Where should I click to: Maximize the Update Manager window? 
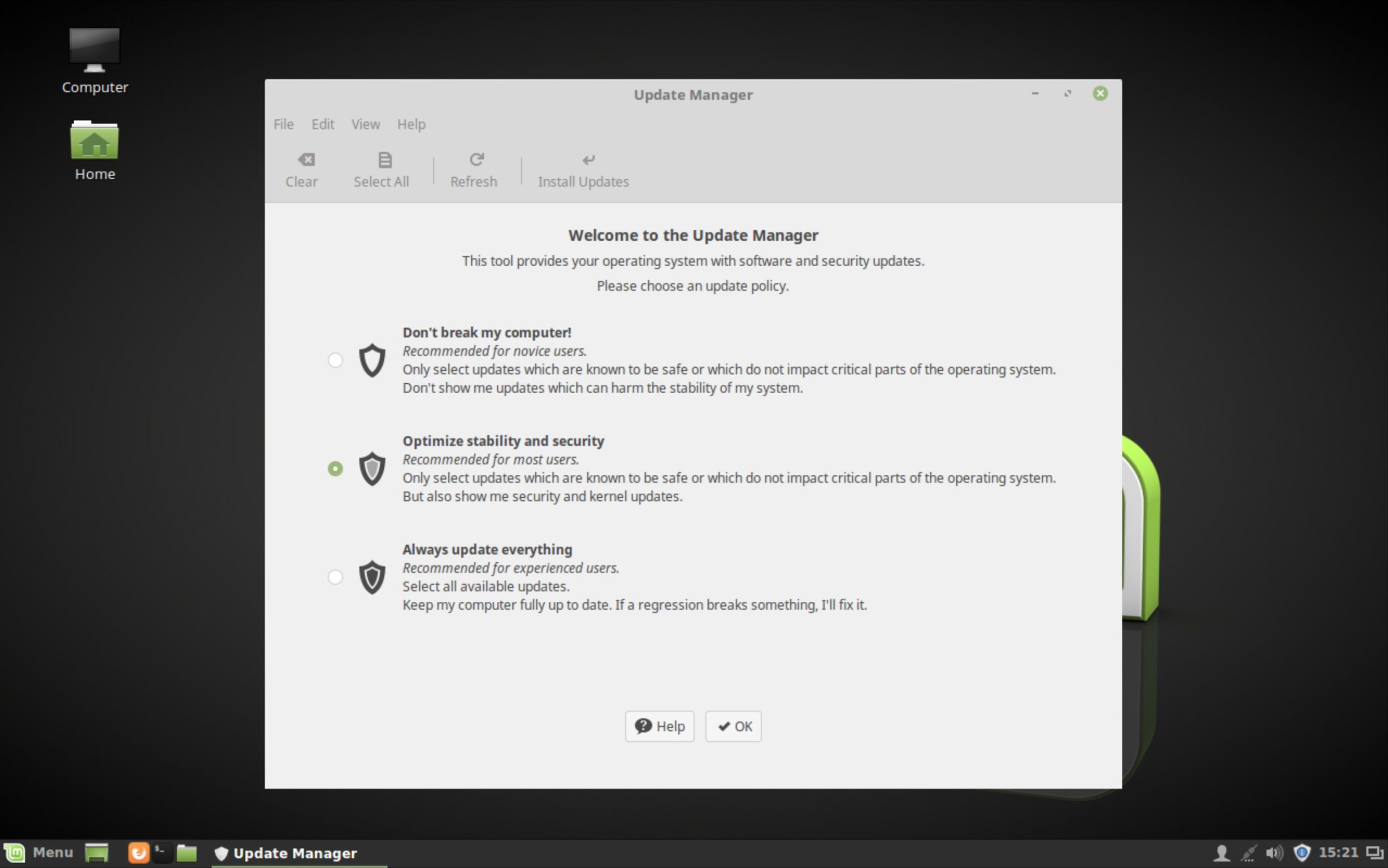pyautogui.click(x=1068, y=93)
